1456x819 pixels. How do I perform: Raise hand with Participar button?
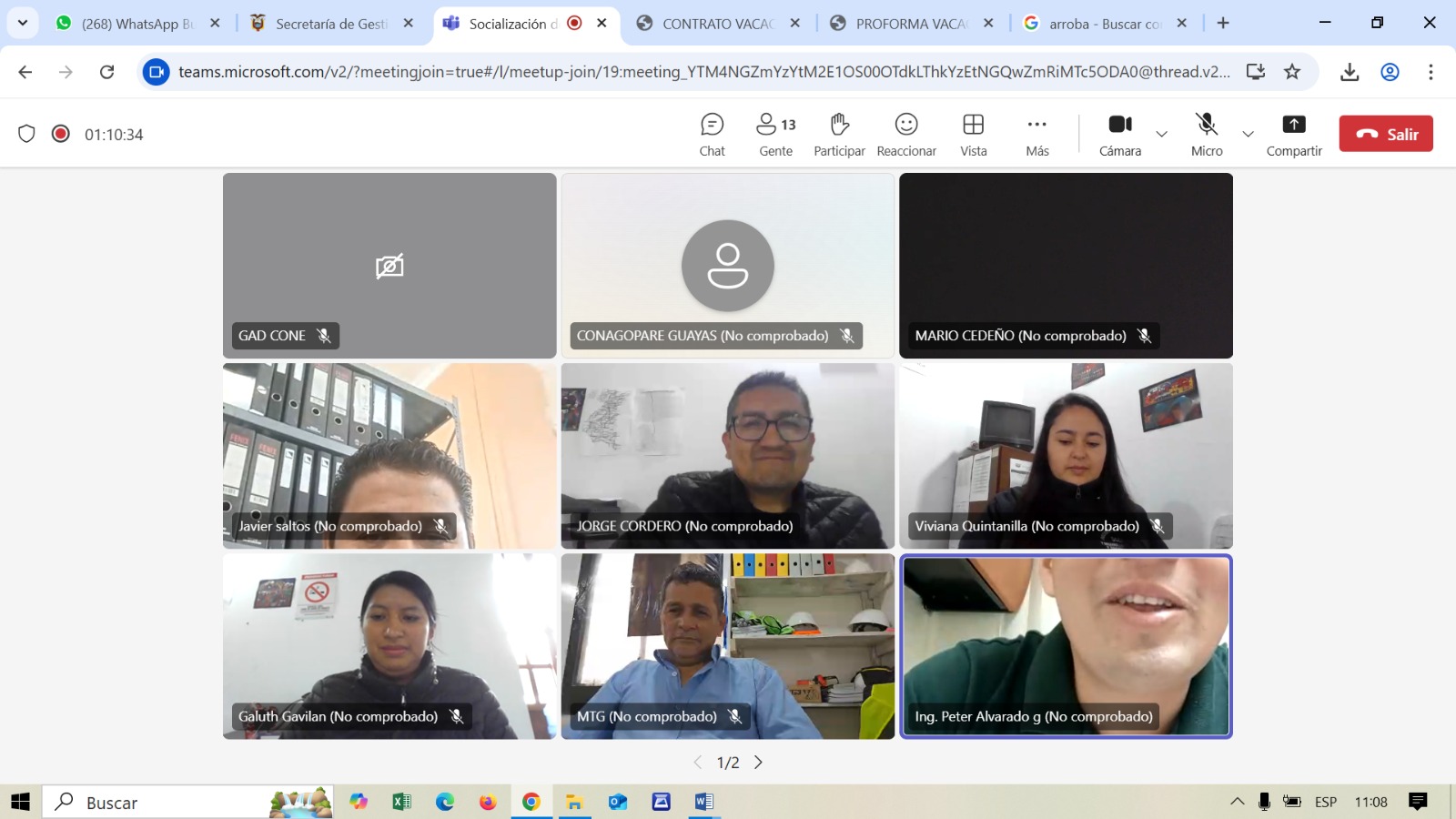[839, 134]
